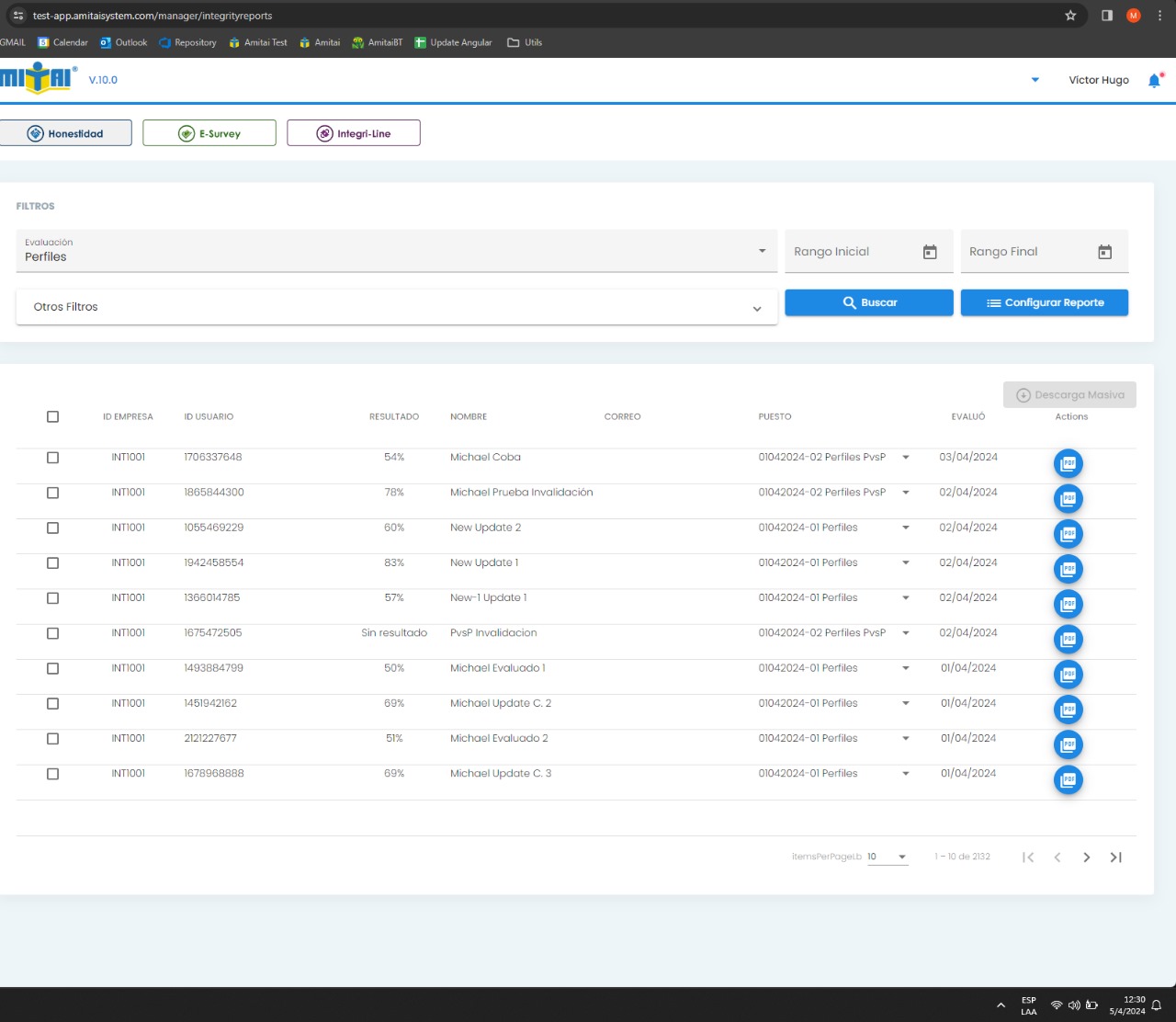Check the row for Michael Coba

52,458
